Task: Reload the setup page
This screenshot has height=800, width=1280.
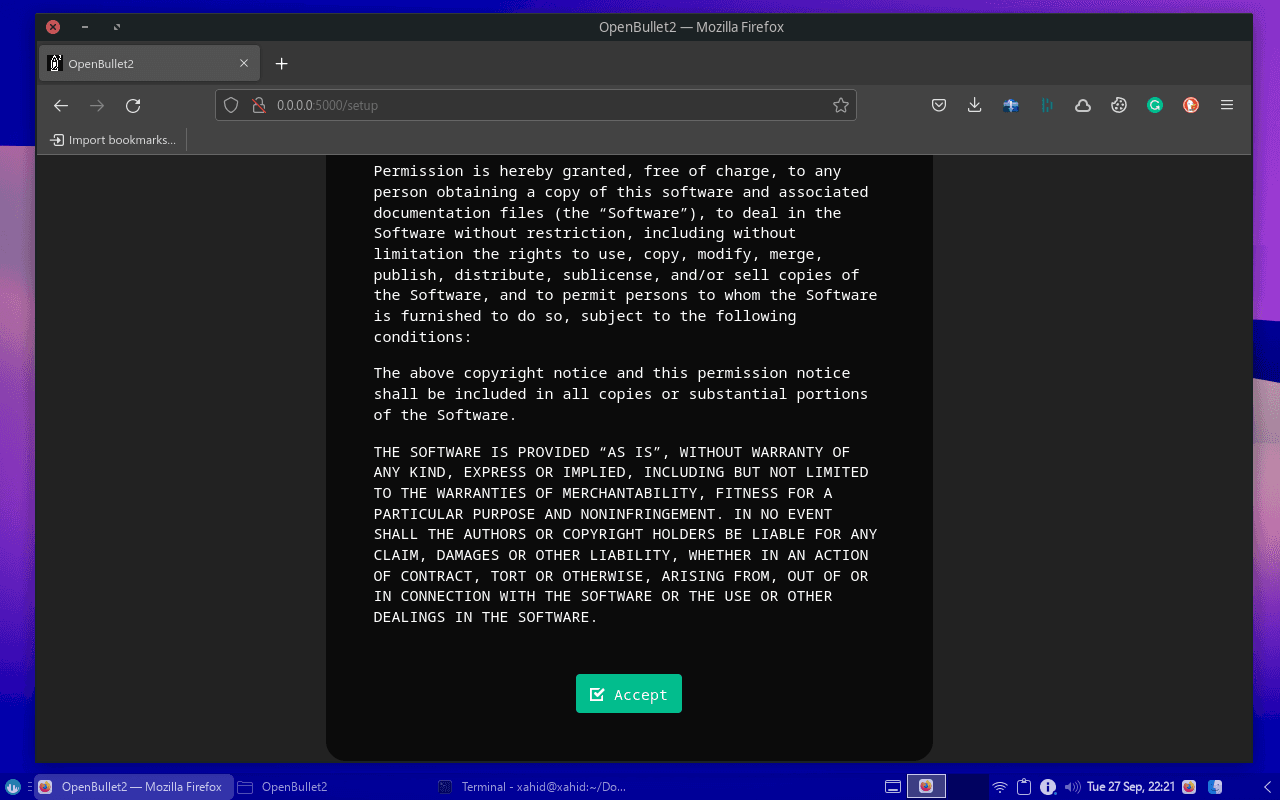Action: (133, 105)
